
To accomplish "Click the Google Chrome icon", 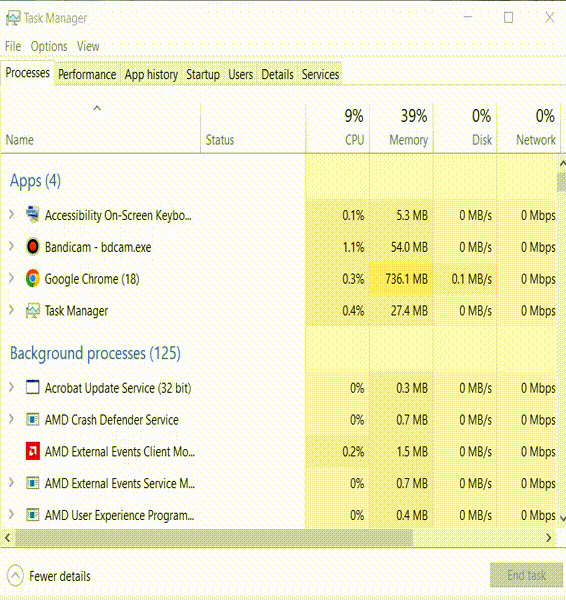I will point(33,279).
